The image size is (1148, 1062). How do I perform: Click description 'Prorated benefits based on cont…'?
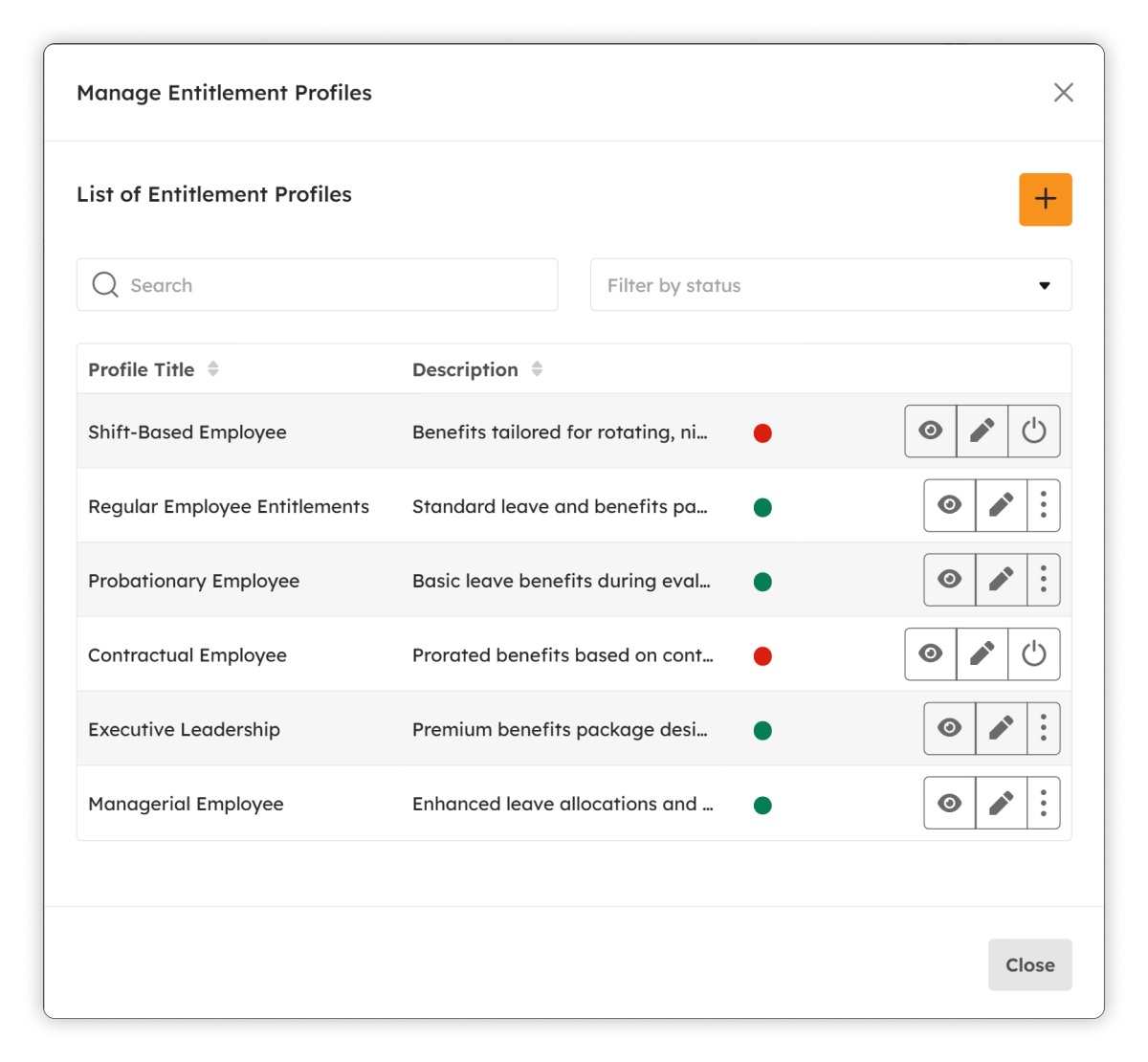click(x=563, y=655)
